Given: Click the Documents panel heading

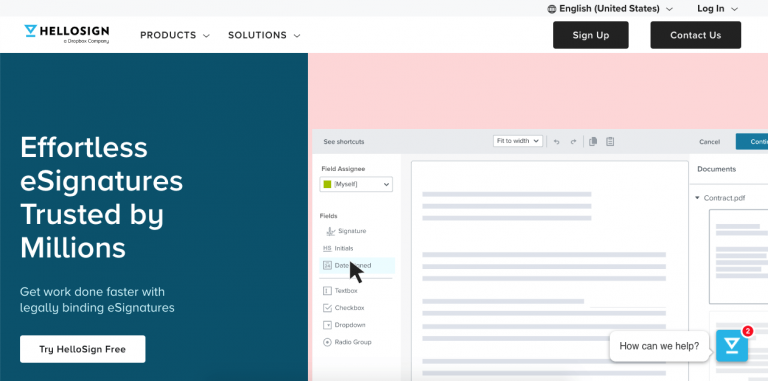Looking at the screenshot, I should pos(717,169).
